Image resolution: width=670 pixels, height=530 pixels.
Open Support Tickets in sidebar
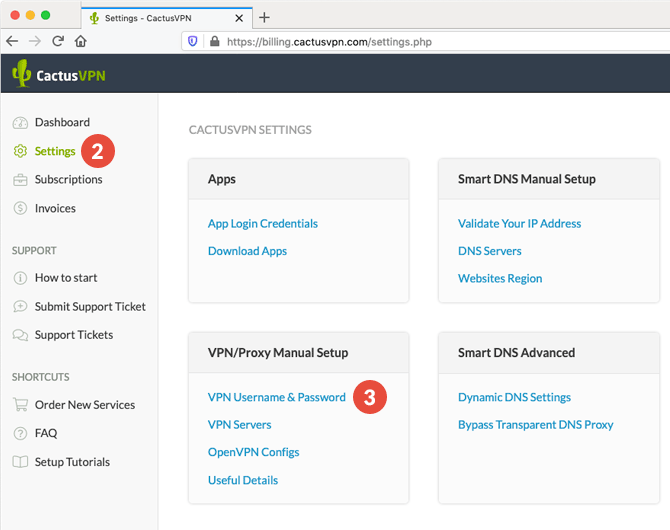74,335
